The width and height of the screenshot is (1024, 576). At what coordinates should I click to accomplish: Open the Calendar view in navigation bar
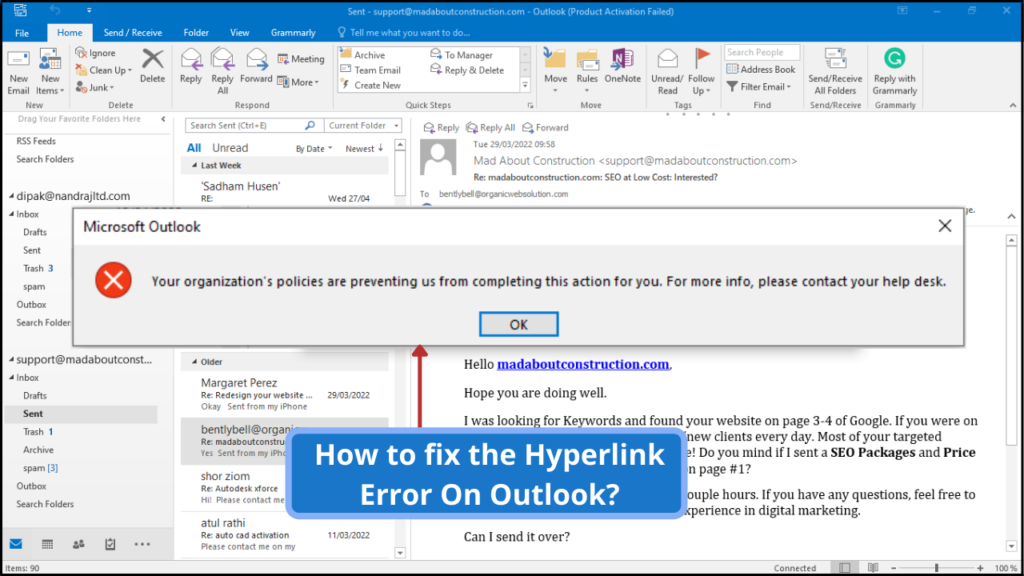point(47,545)
